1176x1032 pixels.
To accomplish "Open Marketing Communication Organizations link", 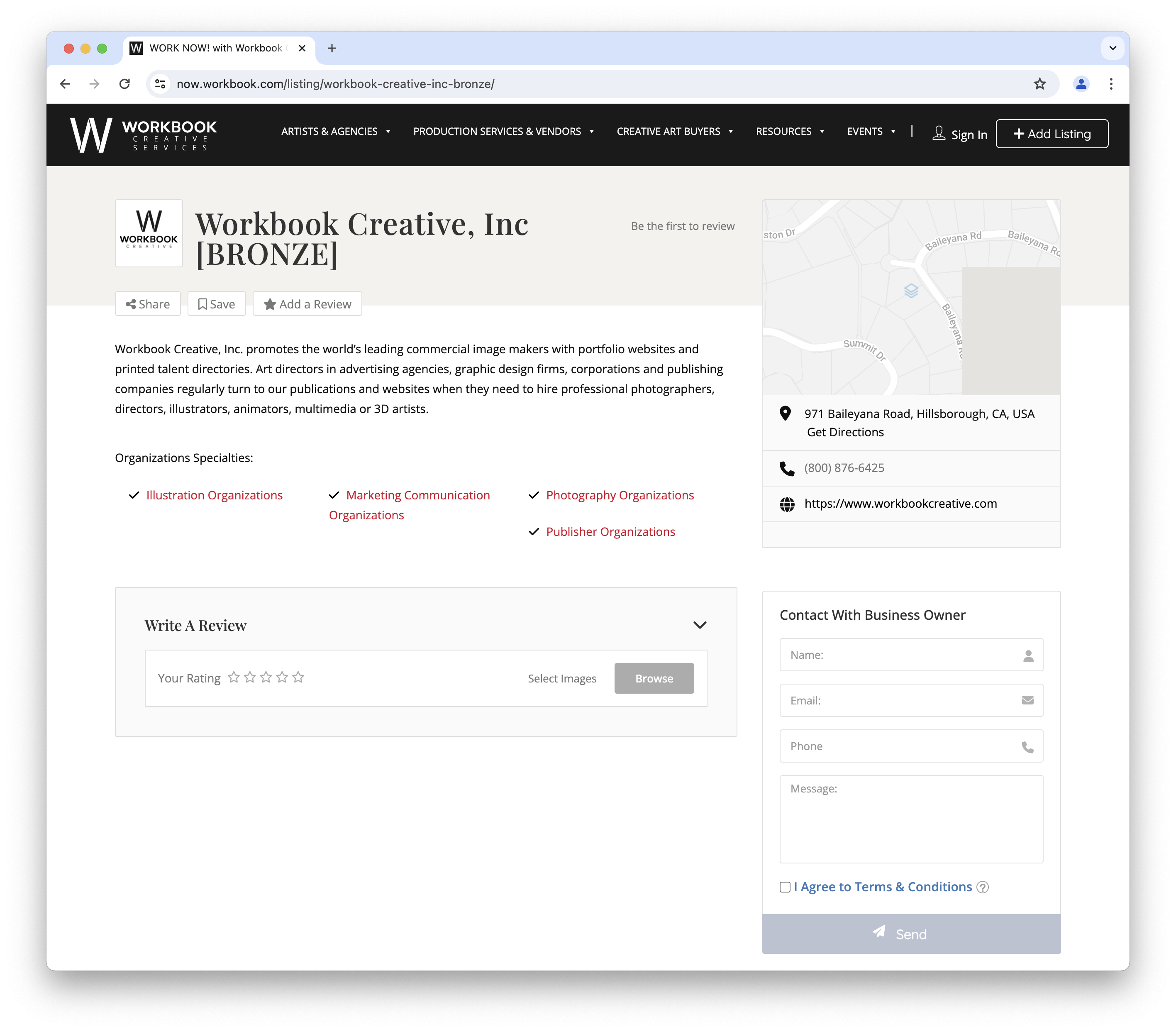I will pos(410,505).
